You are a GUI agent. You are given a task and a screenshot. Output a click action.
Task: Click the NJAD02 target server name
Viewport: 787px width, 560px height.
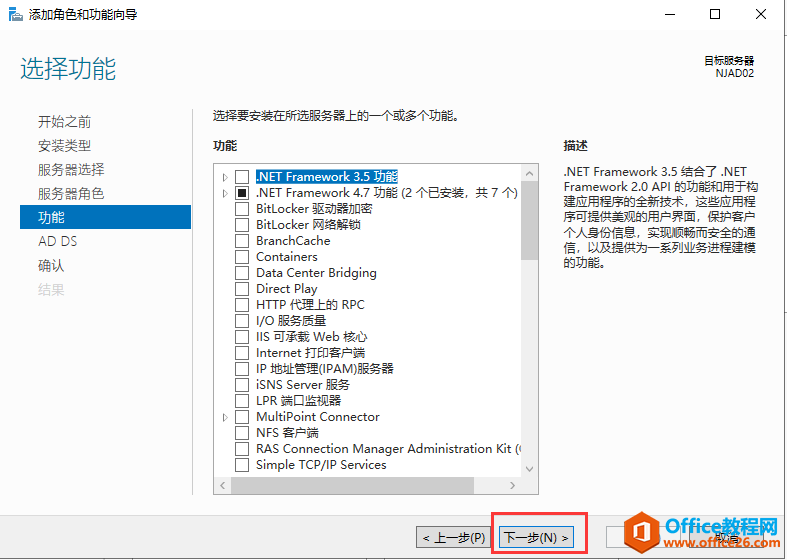tap(734, 73)
